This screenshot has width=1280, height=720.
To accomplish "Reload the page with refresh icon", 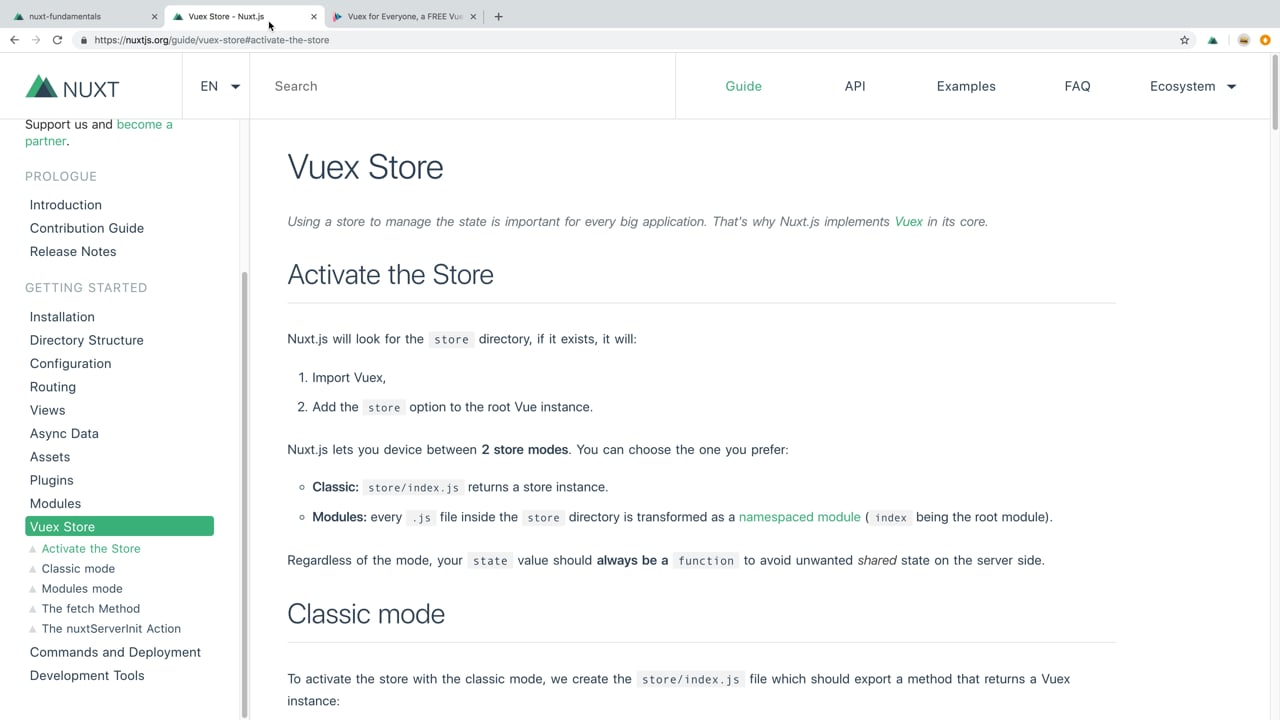I will point(57,40).
